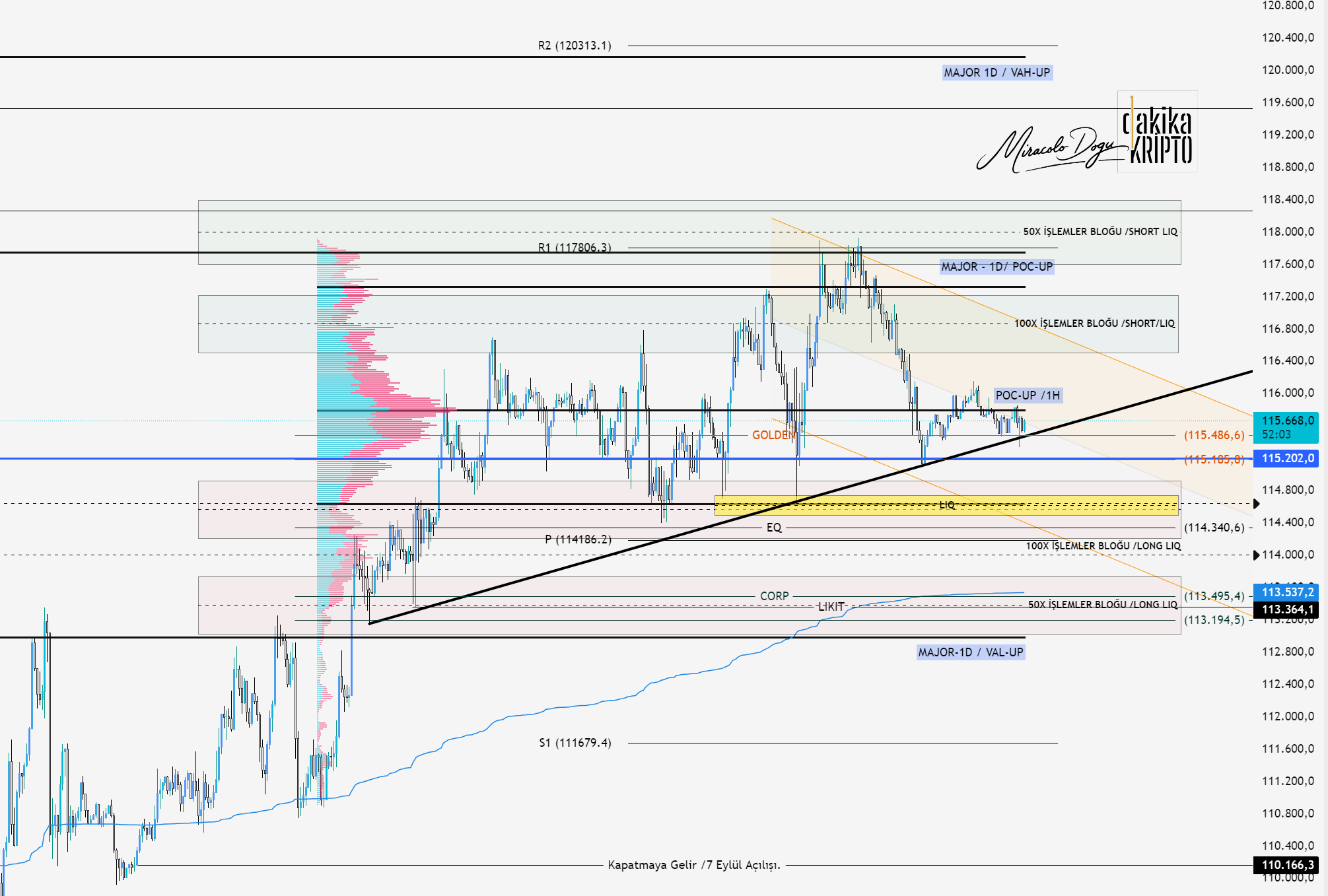Click the R1 (117806.3) pivot label
The width and height of the screenshot is (1328, 896).
click(x=575, y=248)
